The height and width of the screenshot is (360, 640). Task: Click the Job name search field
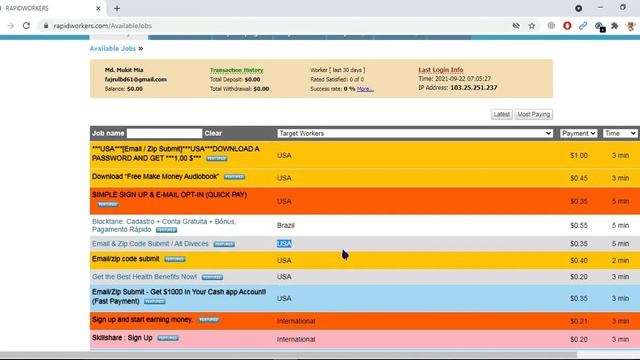tap(164, 133)
